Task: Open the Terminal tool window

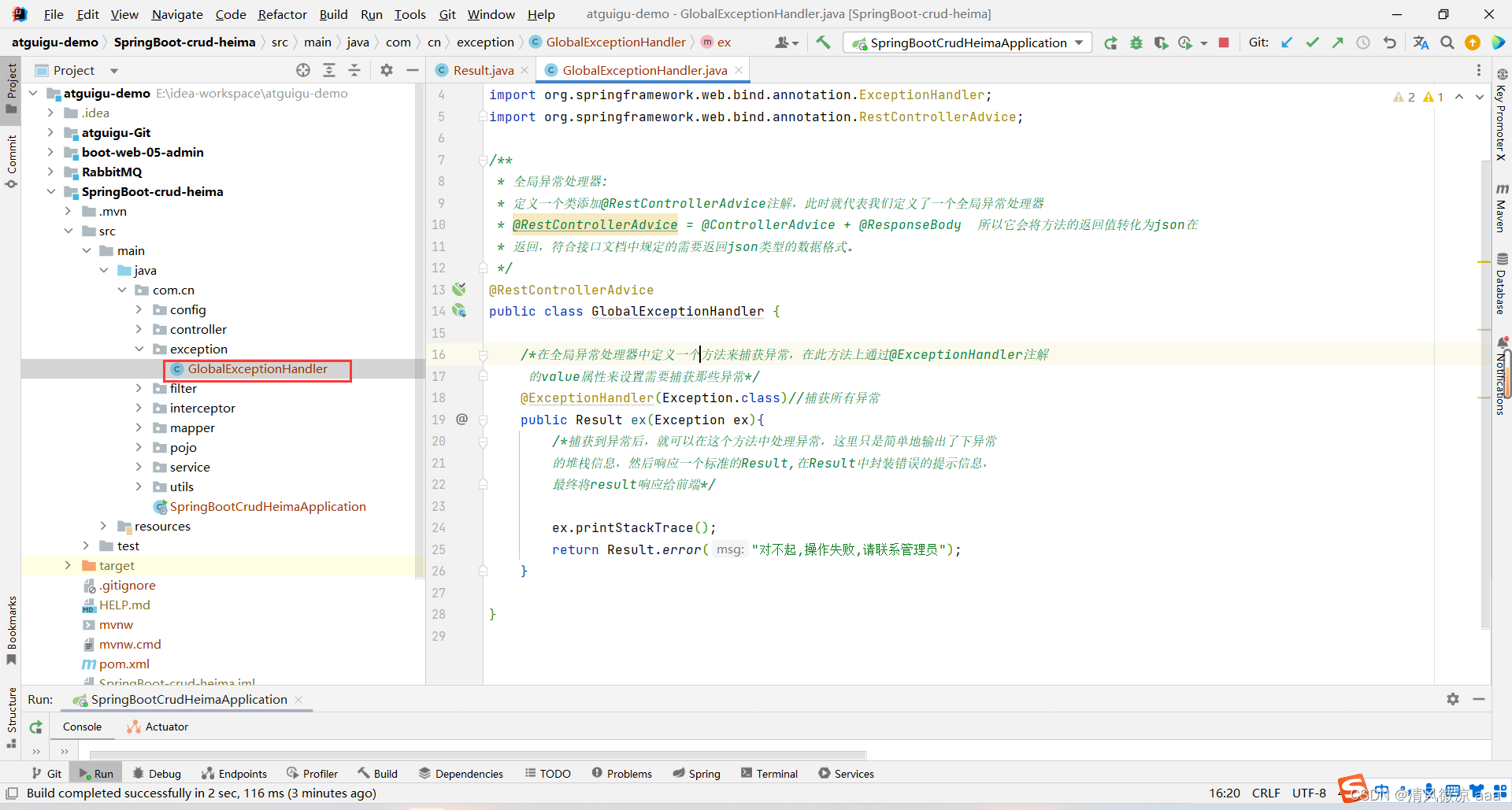Action: [x=769, y=774]
